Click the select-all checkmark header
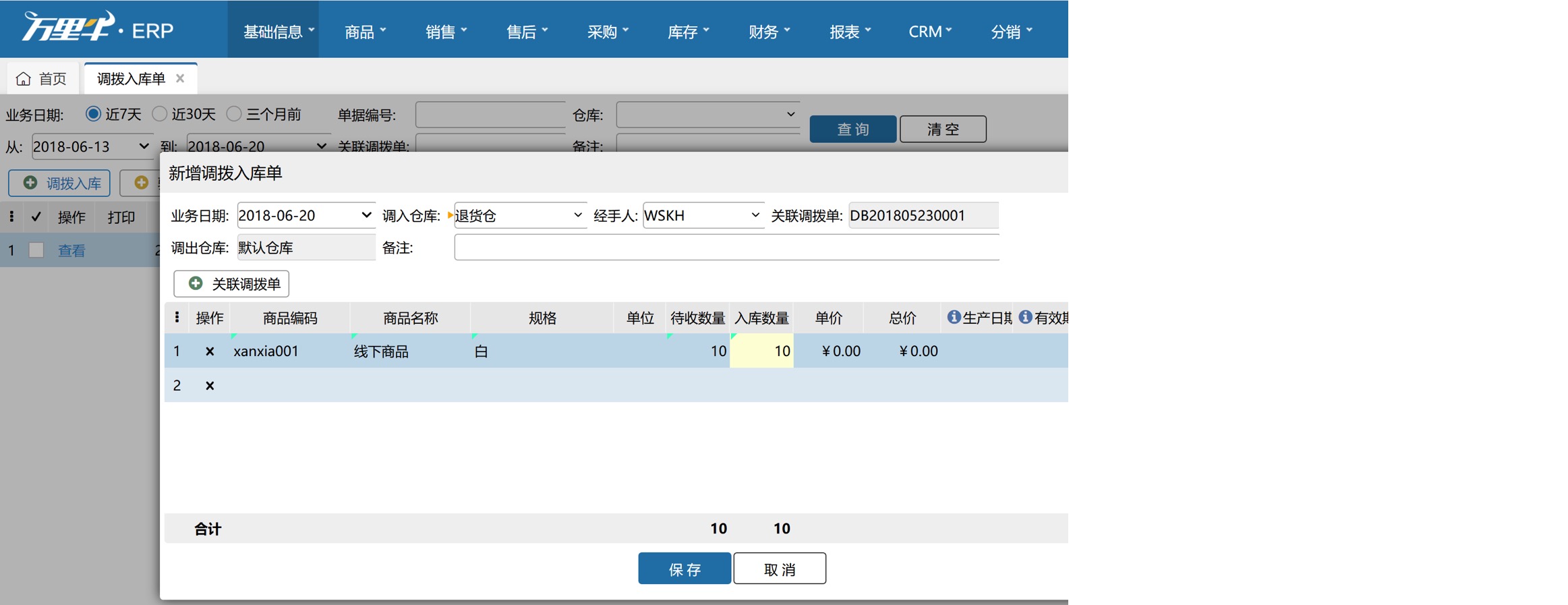 (36, 217)
